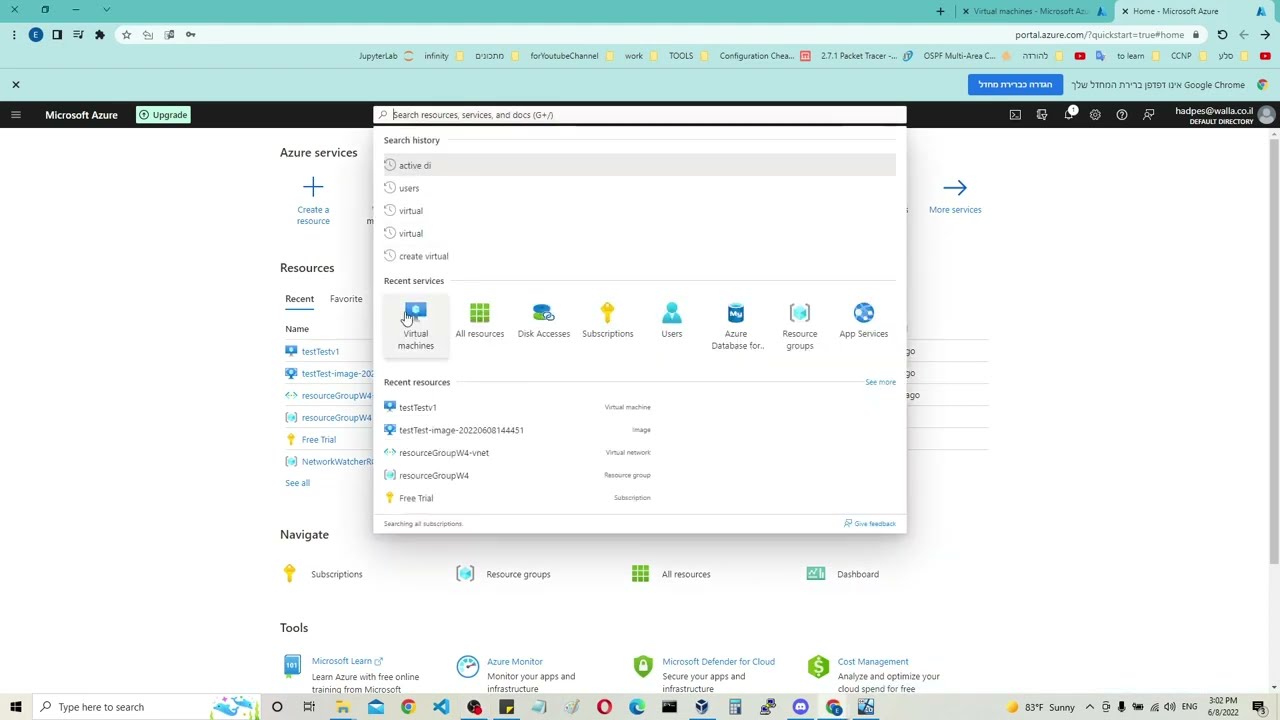Open All resources in recent services

pos(480,322)
